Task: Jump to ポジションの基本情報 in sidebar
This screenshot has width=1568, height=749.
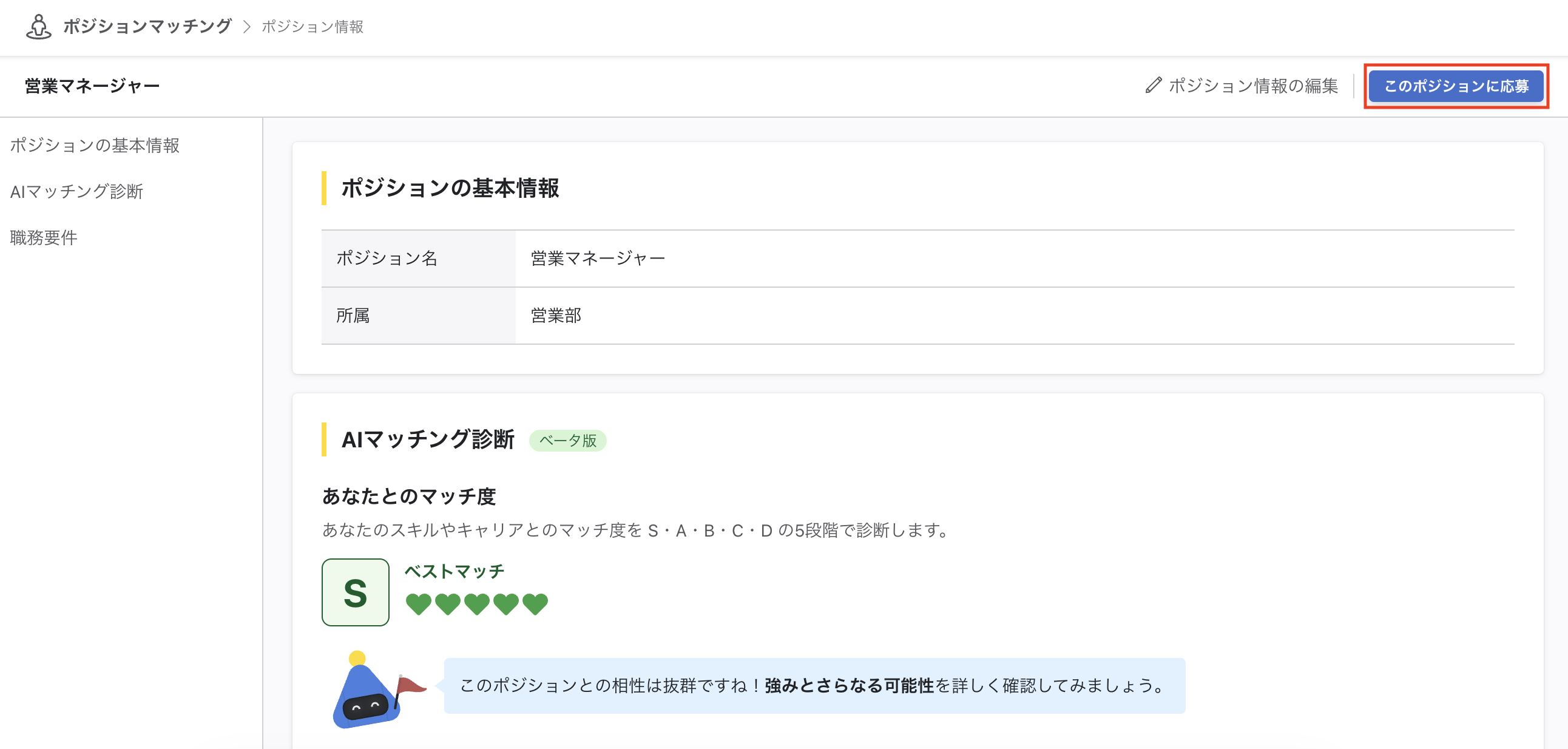Action: 94,145
